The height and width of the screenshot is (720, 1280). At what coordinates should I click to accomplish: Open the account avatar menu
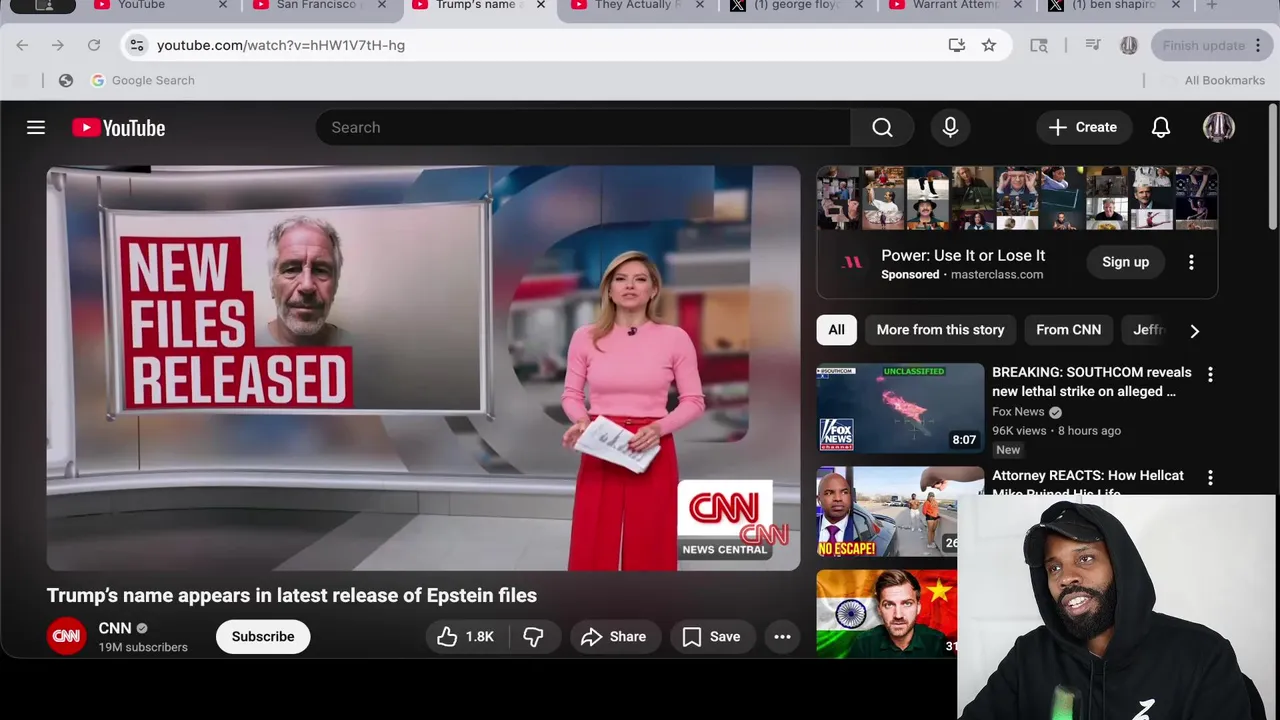click(1218, 128)
